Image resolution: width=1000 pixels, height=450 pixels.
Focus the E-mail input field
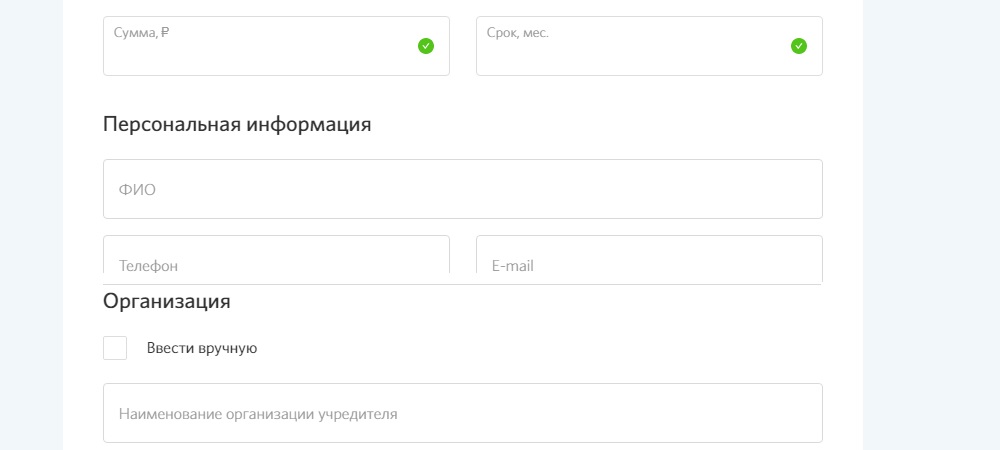point(649,259)
